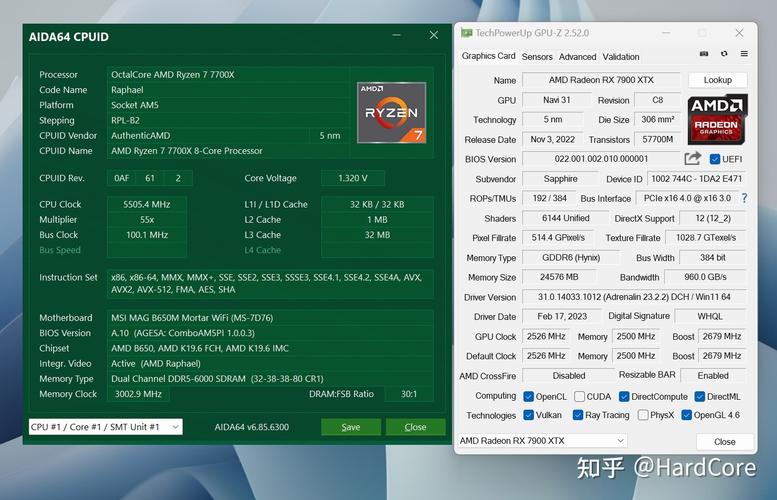Viewport: 777px width, 500px height.
Task: Click the Pixel Fillrate 514.4 GPixel/s field
Action: [x=558, y=238]
